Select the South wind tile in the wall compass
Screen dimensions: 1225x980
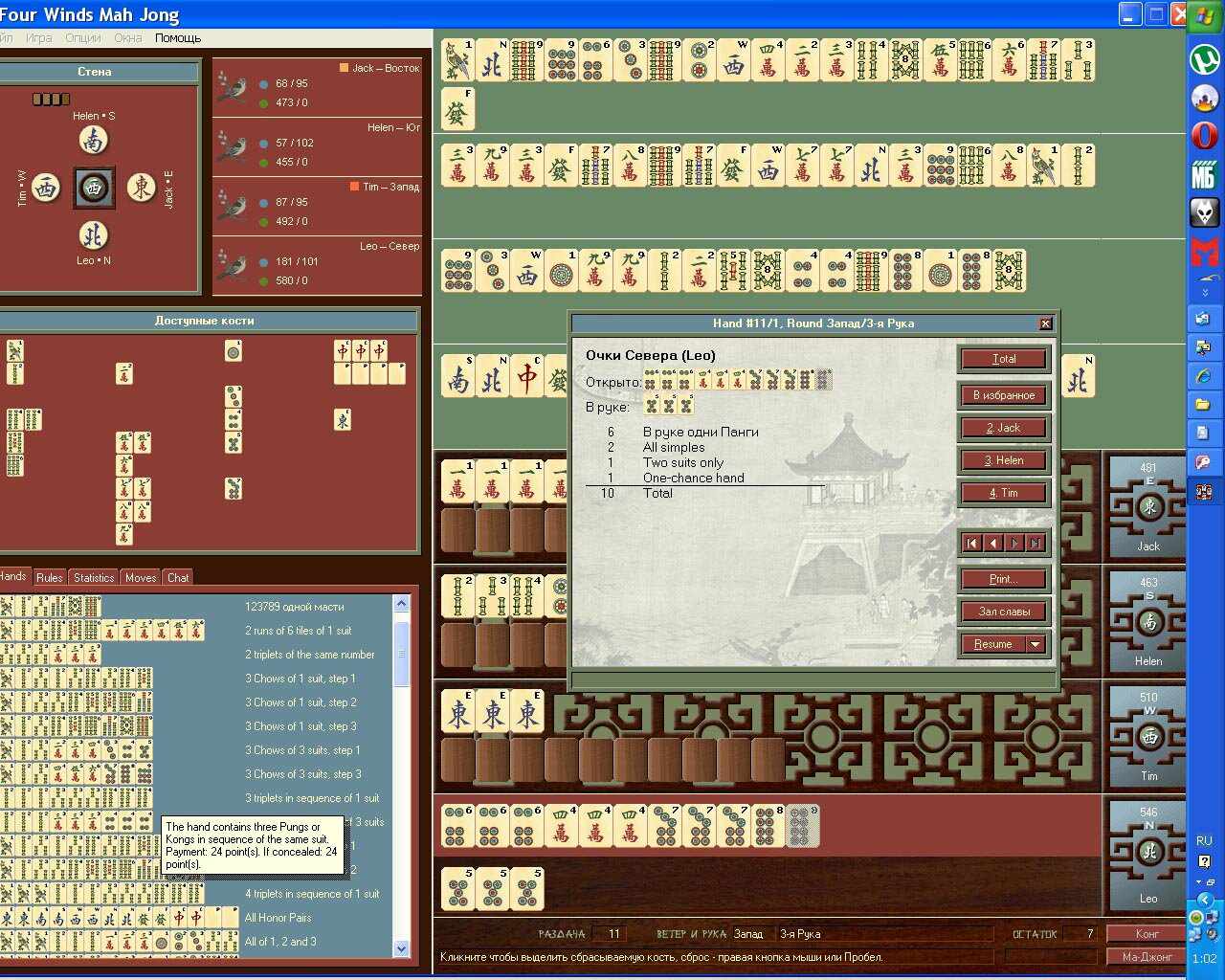coord(94,141)
